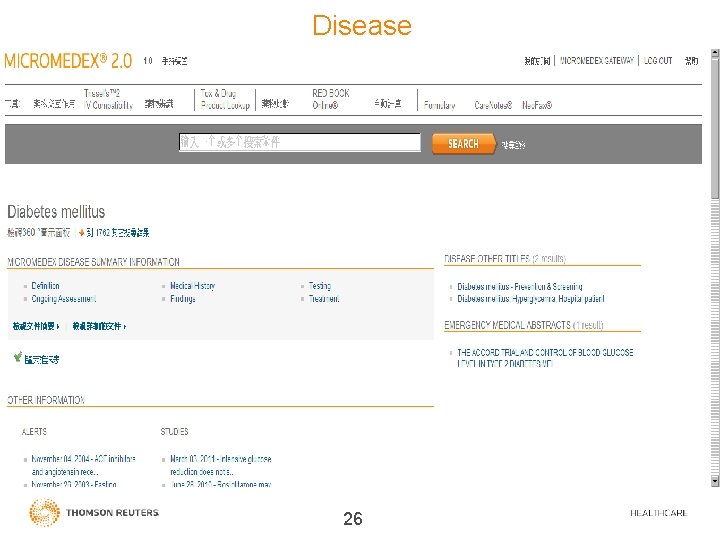Open RED BOOK Online tab
The image size is (720, 540).
click(x=331, y=99)
